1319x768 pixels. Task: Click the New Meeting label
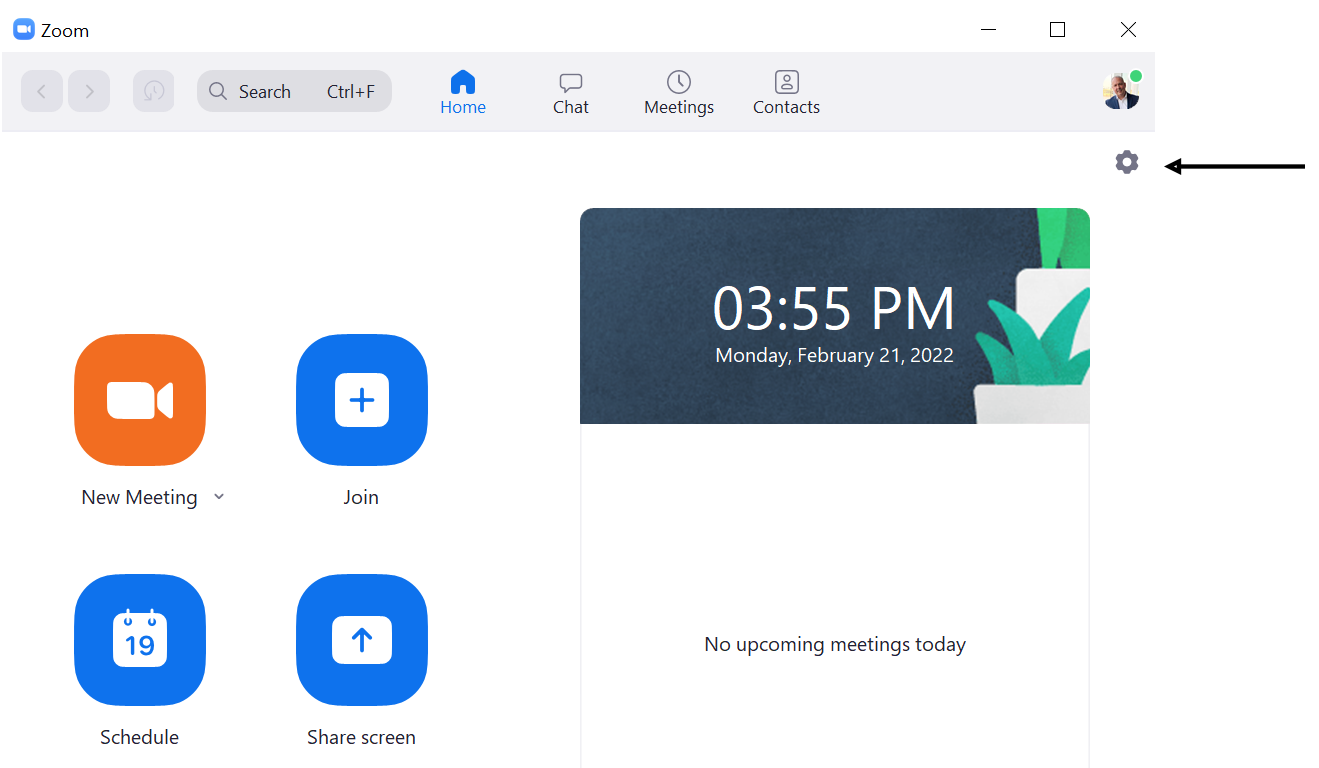click(x=139, y=497)
